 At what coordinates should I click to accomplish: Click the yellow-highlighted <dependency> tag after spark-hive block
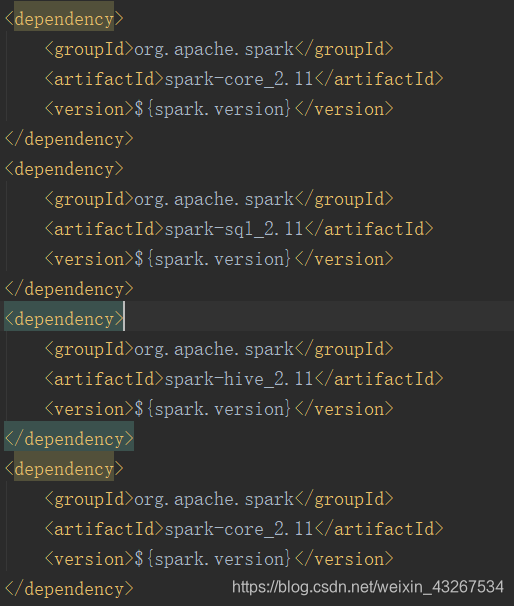pos(64,469)
